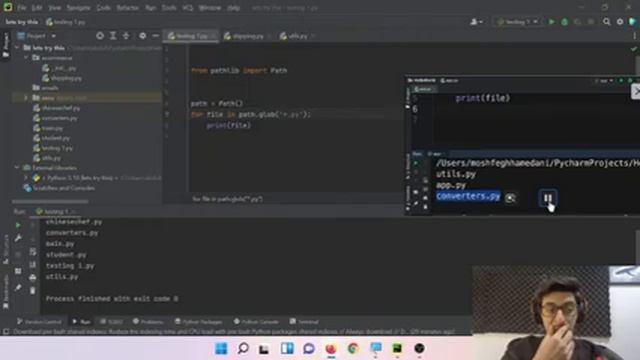The width and height of the screenshot is (640, 360).
Task: Click highlighted converters.py in the tutorial overlay
Action: (x=468, y=196)
